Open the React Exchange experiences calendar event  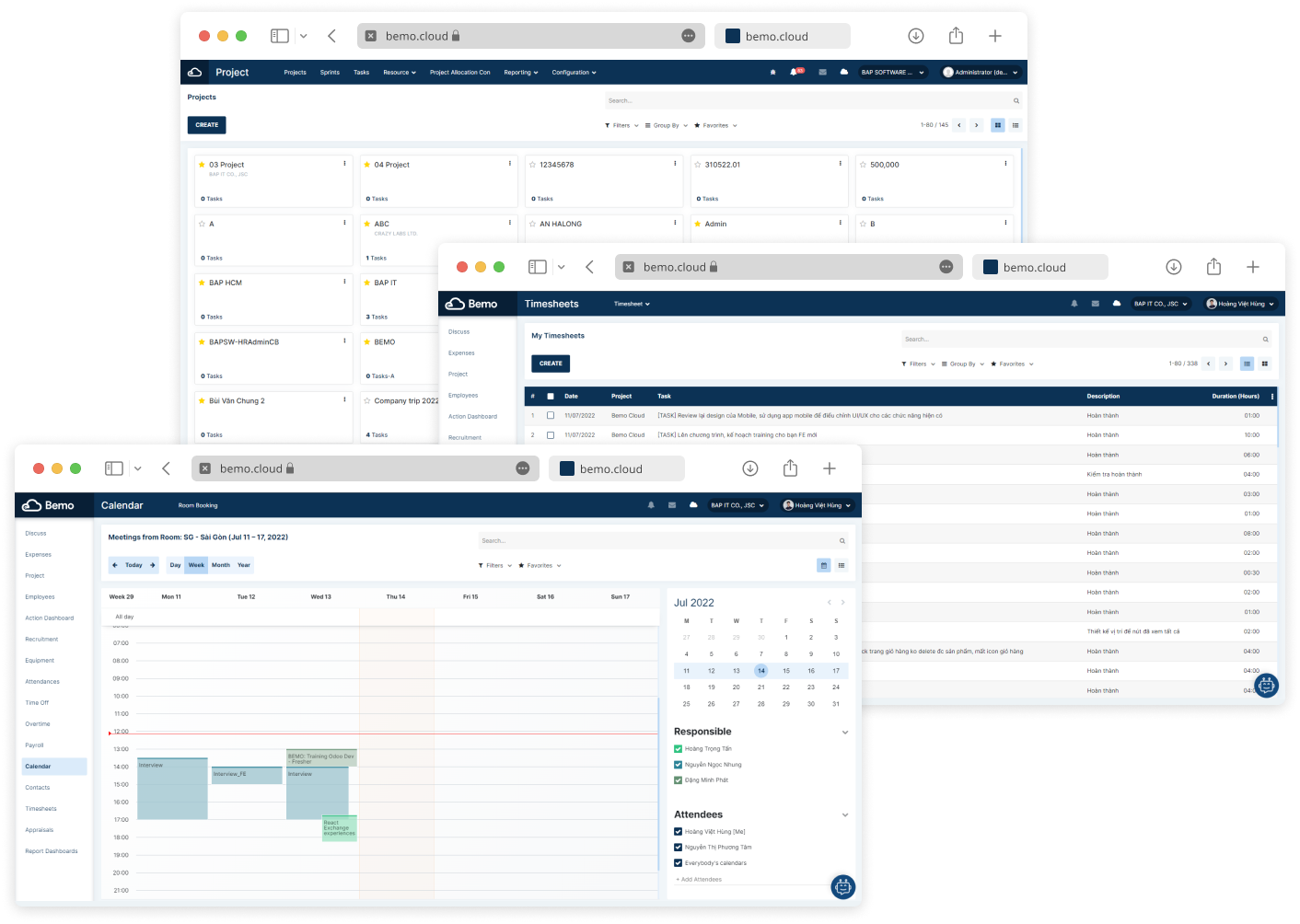pyautogui.click(x=340, y=828)
